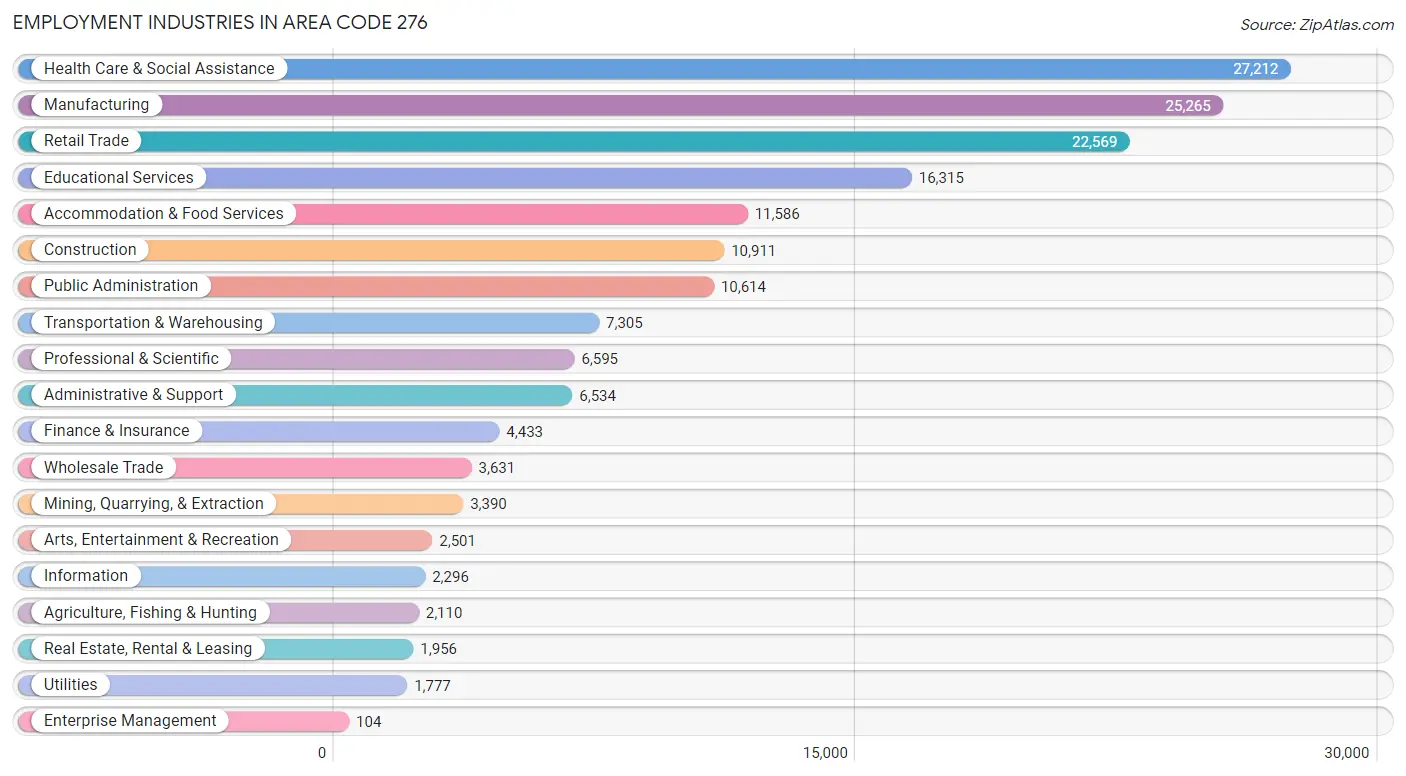Image resolution: width=1406 pixels, height=776 pixels.
Task: Click the 11,586 value label
Action: click(x=777, y=214)
